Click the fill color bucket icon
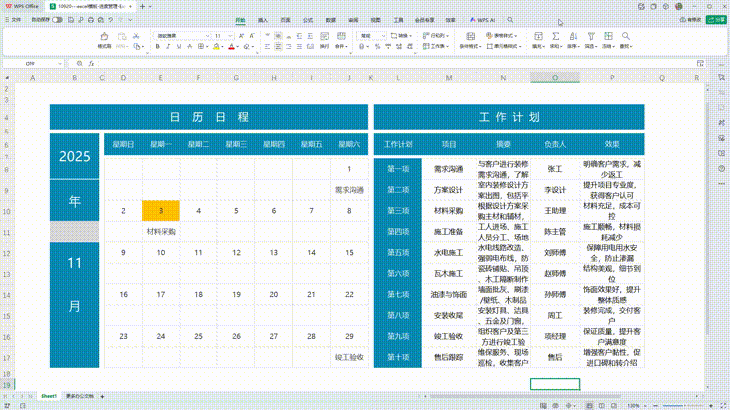Viewport: 730px width, 410px height. (216, 46)
